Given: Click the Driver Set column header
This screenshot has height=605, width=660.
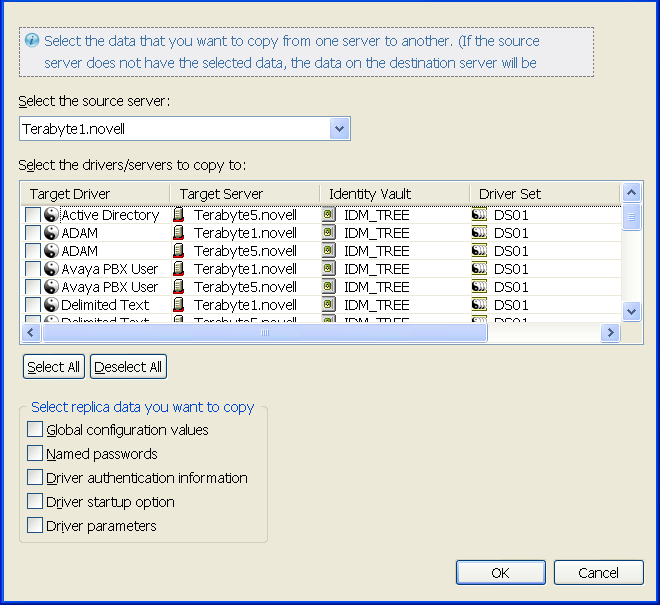Looking at the screenshot, I should click(x=545, y=194).
